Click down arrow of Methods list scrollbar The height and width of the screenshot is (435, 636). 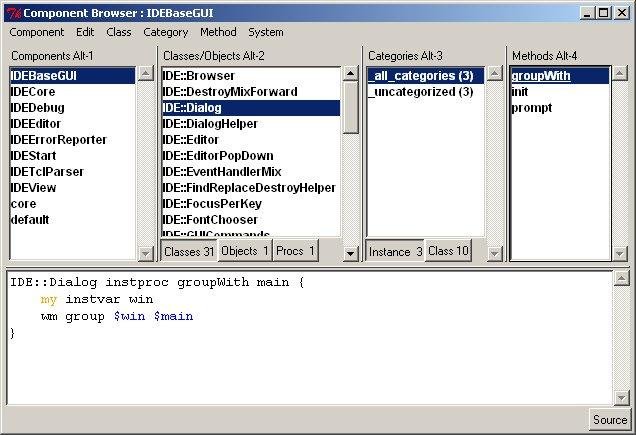point(619,253)
